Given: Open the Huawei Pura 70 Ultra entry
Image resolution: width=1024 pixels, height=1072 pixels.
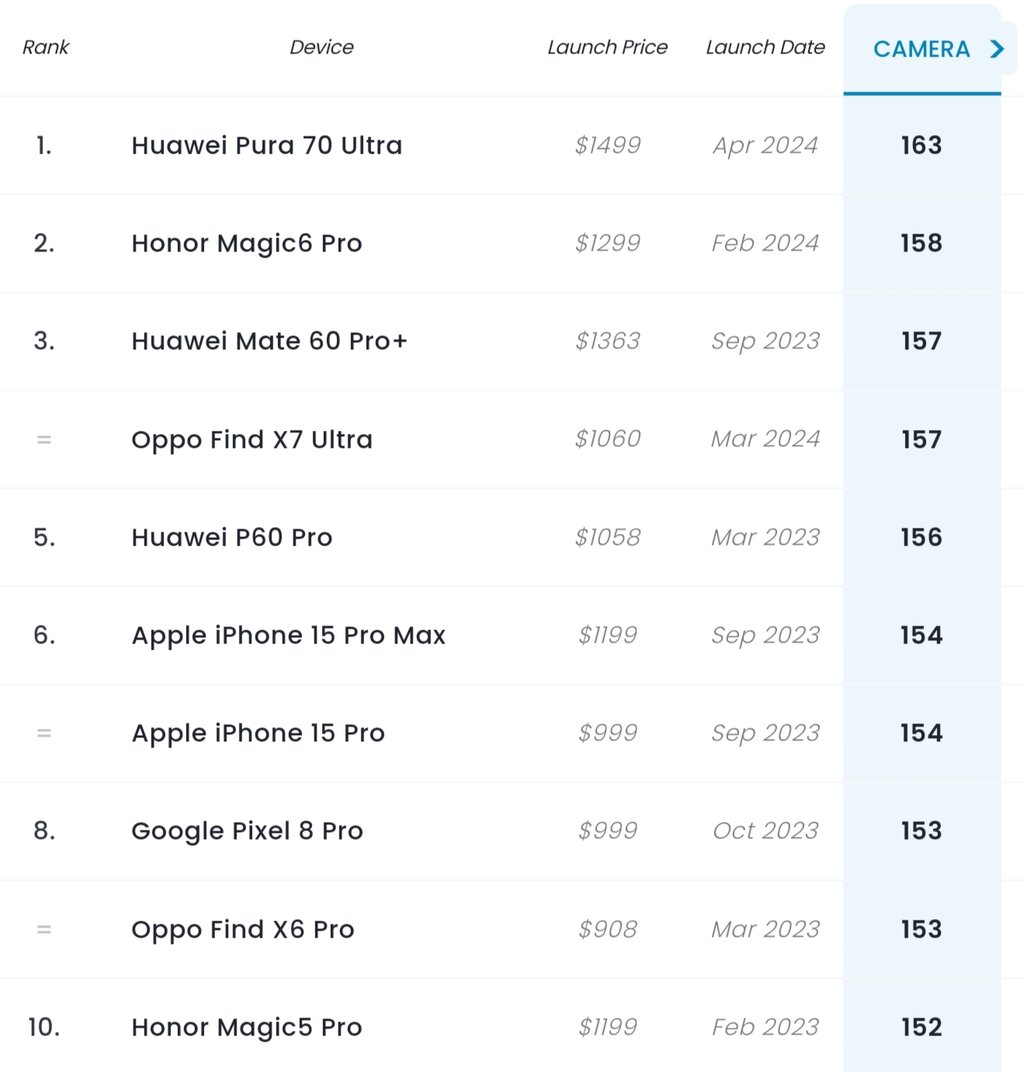Looking at the screenshot, I should click(x=267, y=146).
